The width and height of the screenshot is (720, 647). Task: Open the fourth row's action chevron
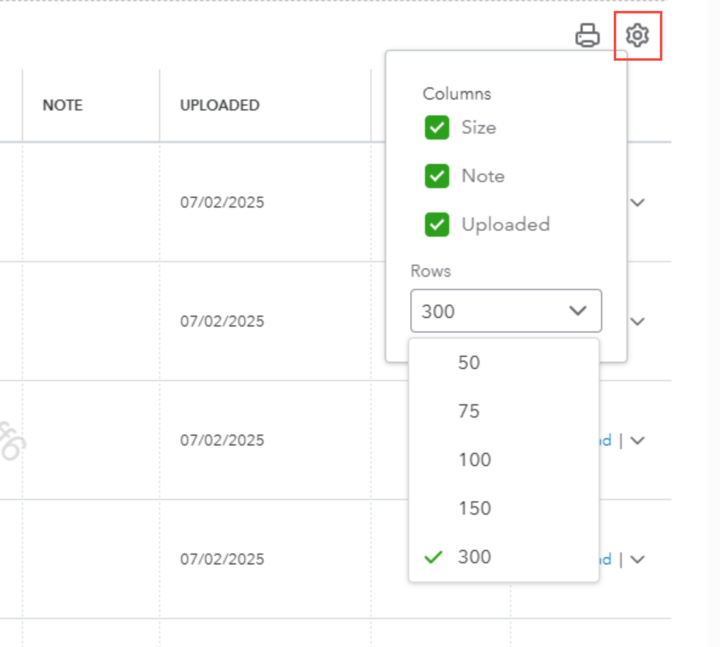tap(638, 559)
